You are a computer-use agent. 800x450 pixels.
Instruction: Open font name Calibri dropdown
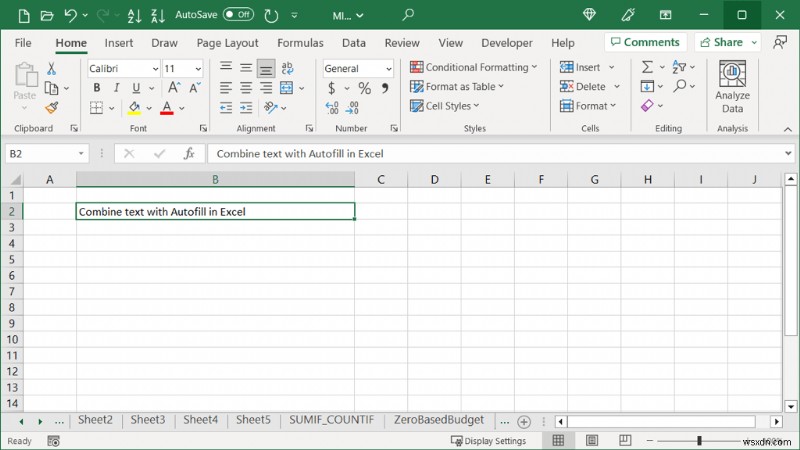[x=155, y=68]
